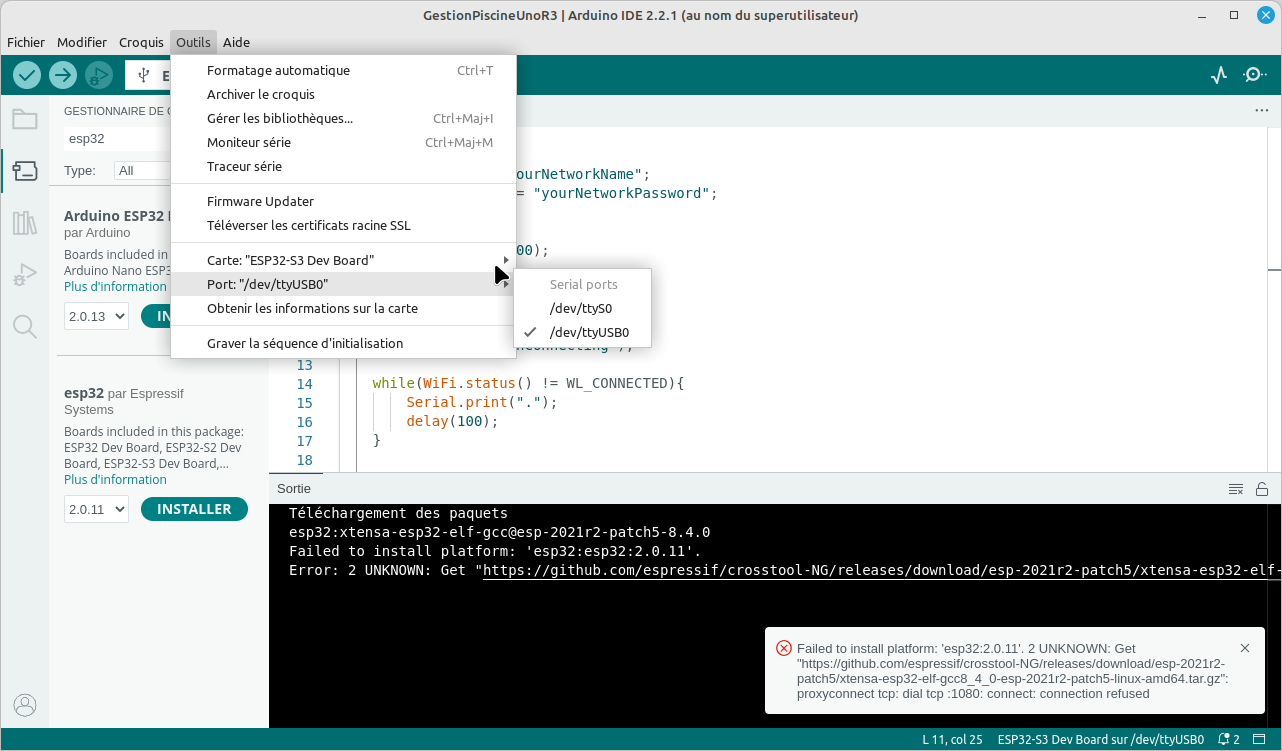
Task: Choose Obtenir les informations sur la carte
Action: click(x=343, y=309)
